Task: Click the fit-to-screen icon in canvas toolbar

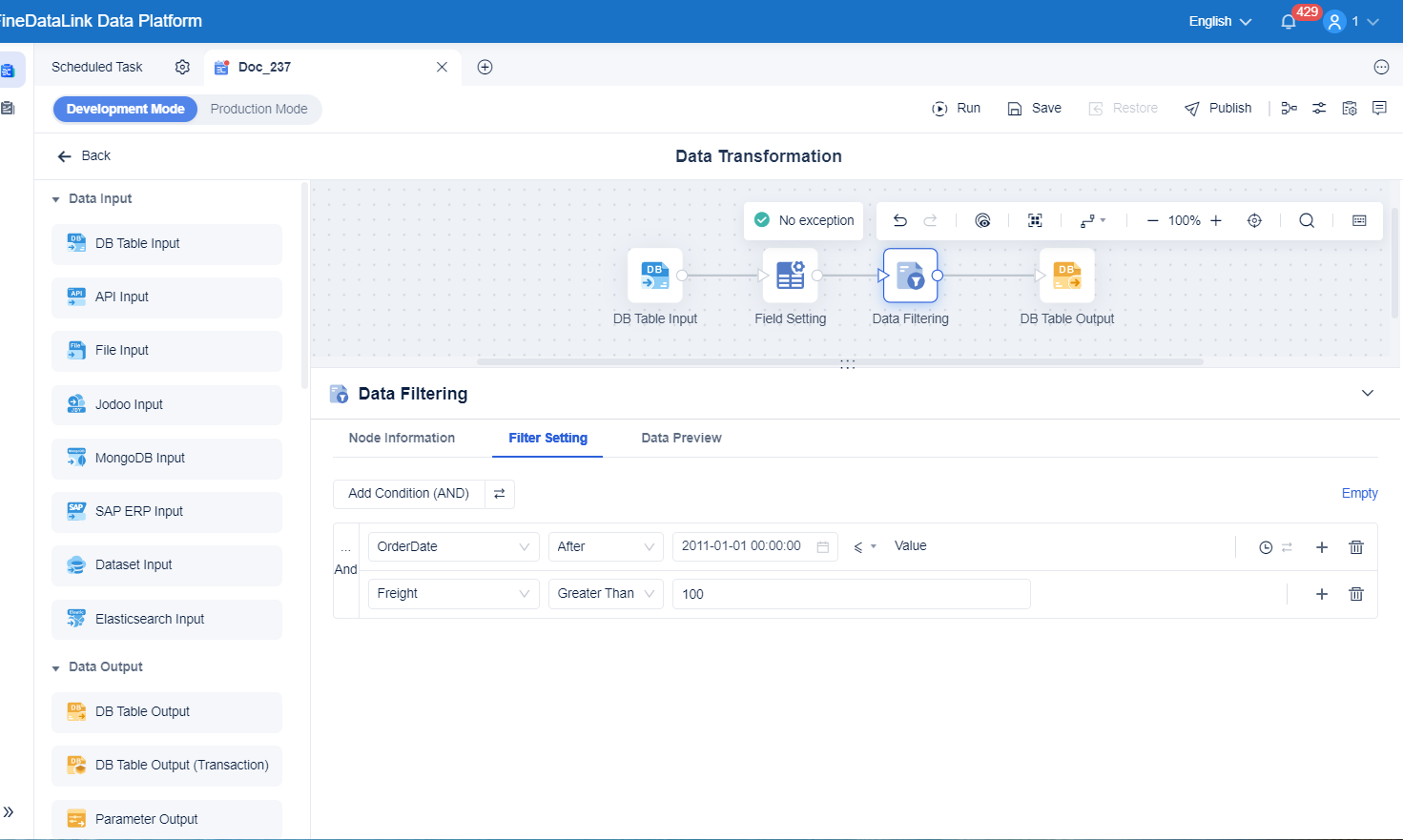Action: pos(1035,220)
